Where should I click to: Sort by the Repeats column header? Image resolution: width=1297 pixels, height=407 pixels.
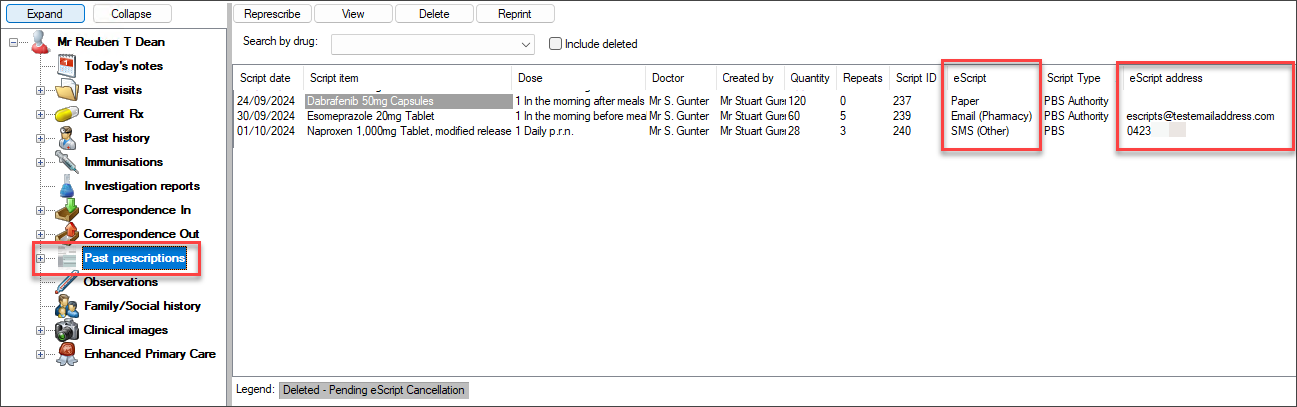864,78
